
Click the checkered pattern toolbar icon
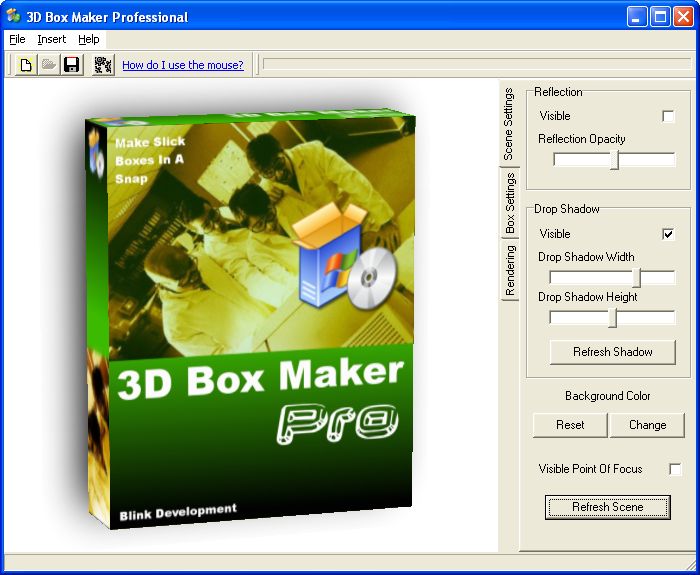pos(103,65)
